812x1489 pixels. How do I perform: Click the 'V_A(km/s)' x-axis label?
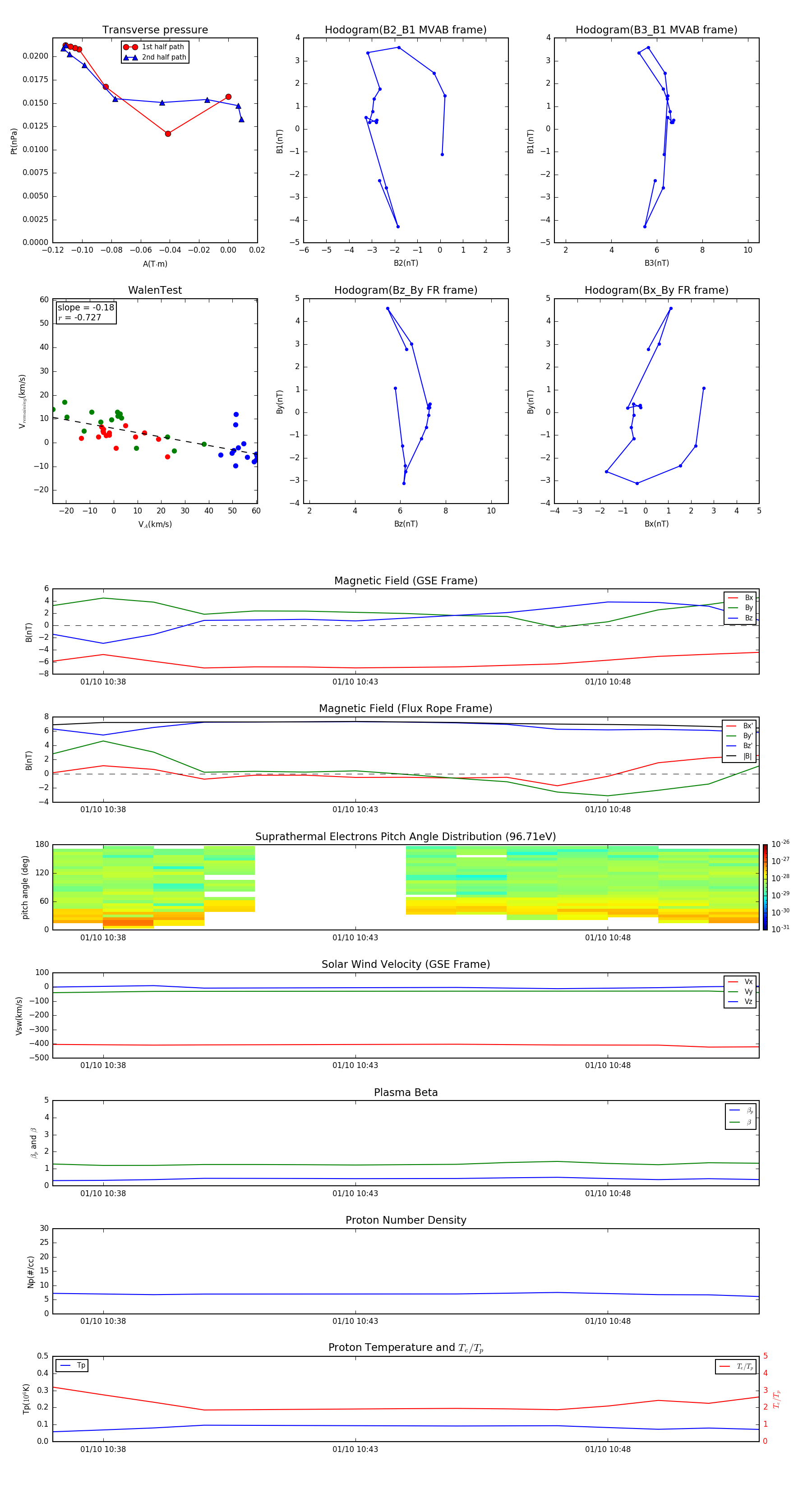155,524
